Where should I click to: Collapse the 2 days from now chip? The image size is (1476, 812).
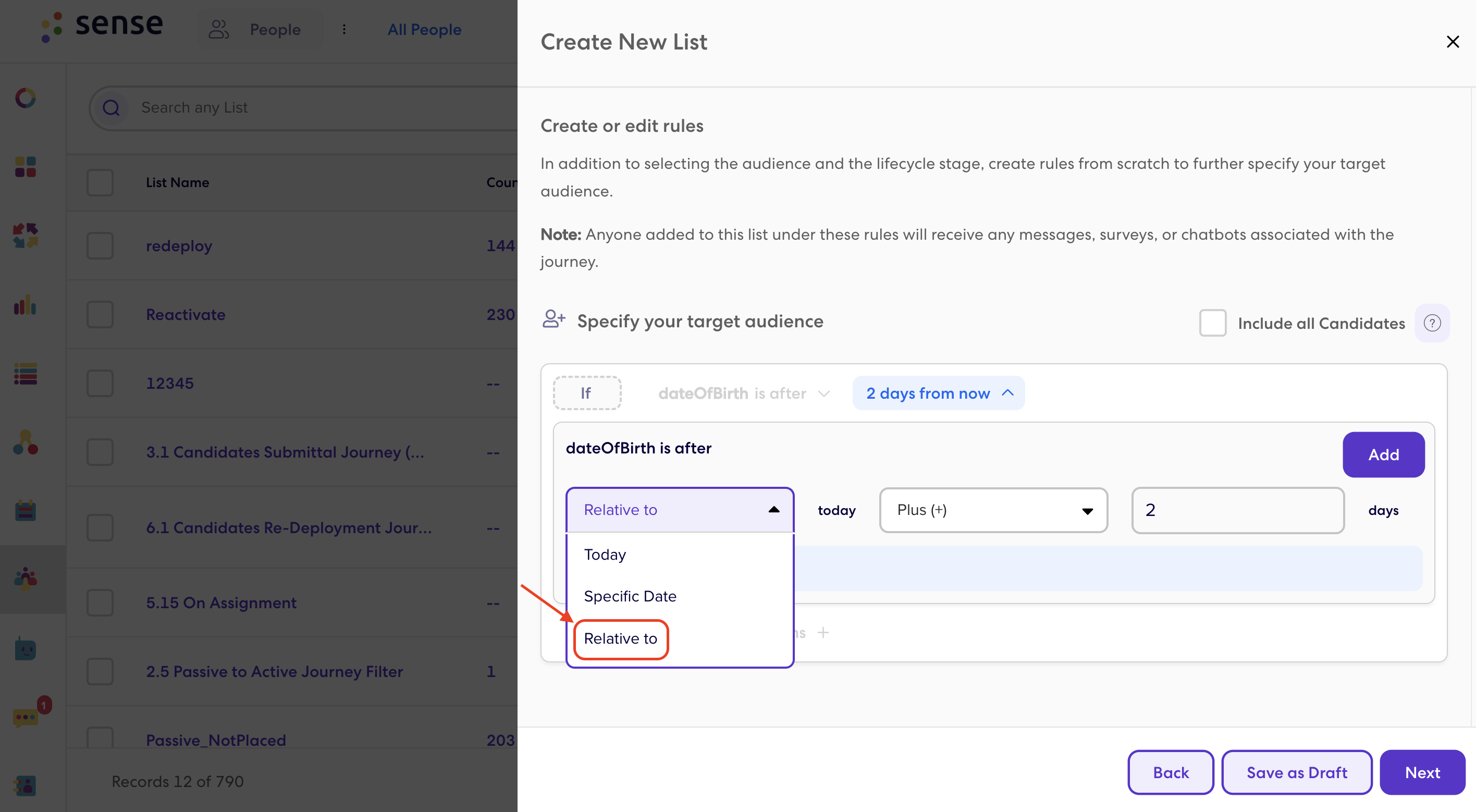(938, 393)
